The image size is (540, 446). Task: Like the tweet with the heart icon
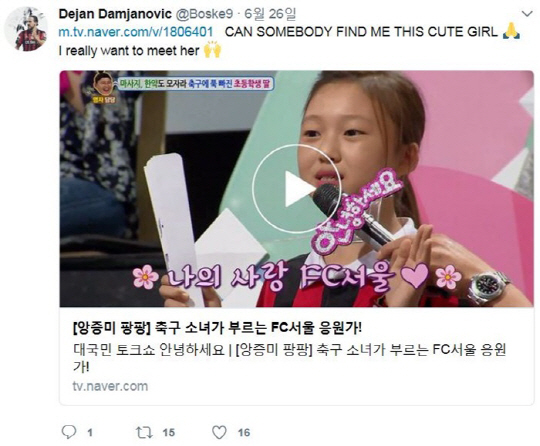[x=219, y=432]
